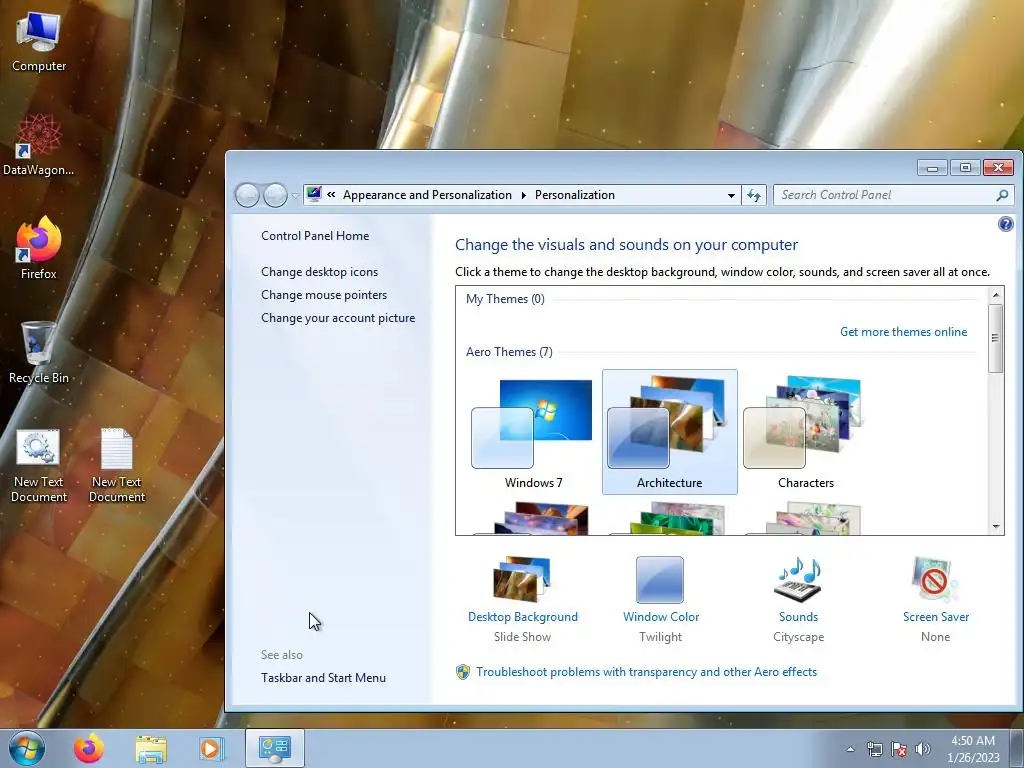Open Change mouse pointers link
The image size is (1024, 768).
click(324, 295)
